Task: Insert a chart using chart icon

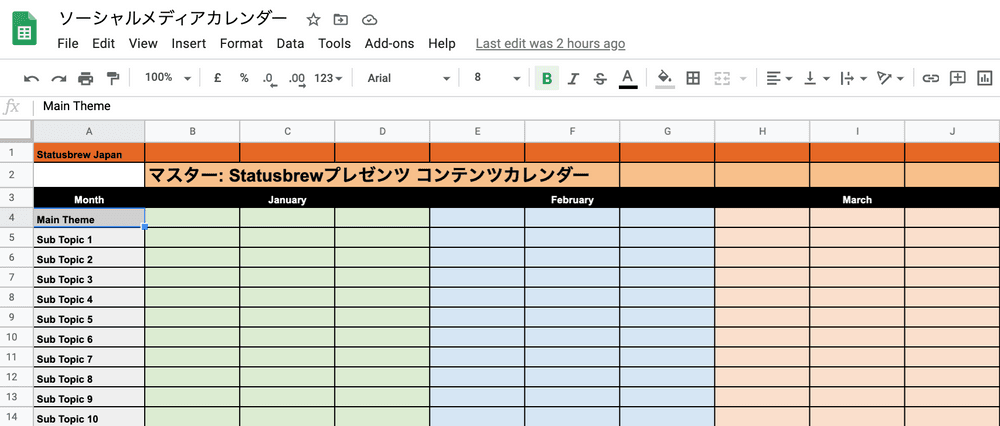Action: click(x=985, y=78)
